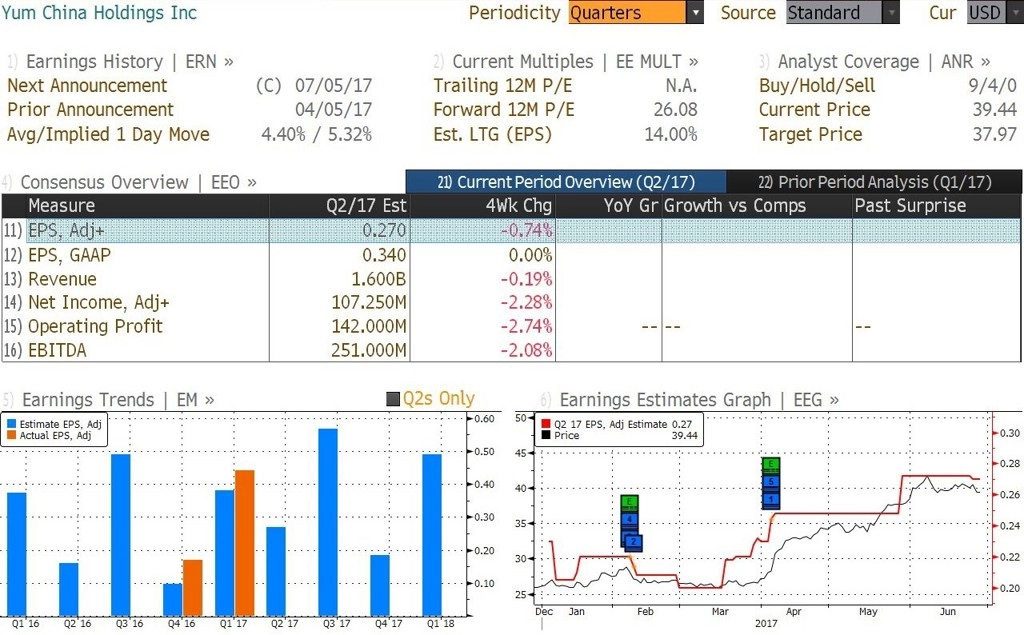Switch to Prior Period Analysis (Q1/17) tab

pos(874,182)
